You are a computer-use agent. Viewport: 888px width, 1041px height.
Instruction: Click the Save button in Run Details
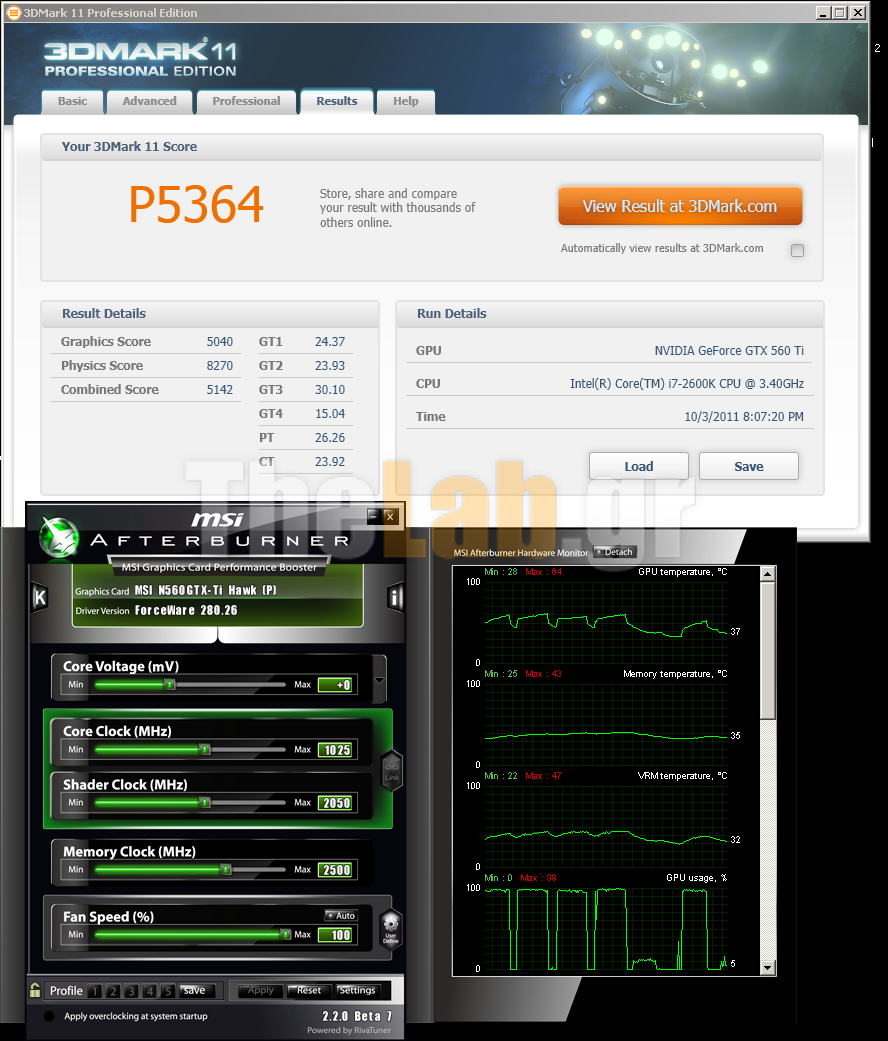point(749,467)
